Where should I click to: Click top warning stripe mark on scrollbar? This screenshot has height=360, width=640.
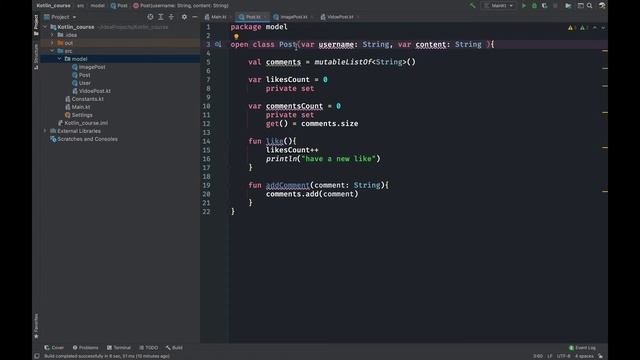click(605, 51)
